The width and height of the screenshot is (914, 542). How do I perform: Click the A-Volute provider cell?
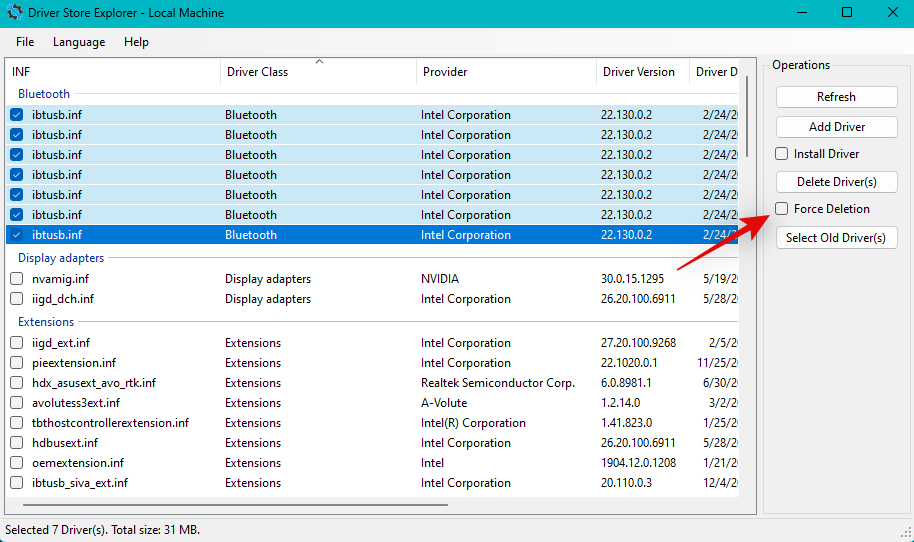click(444, 403)
